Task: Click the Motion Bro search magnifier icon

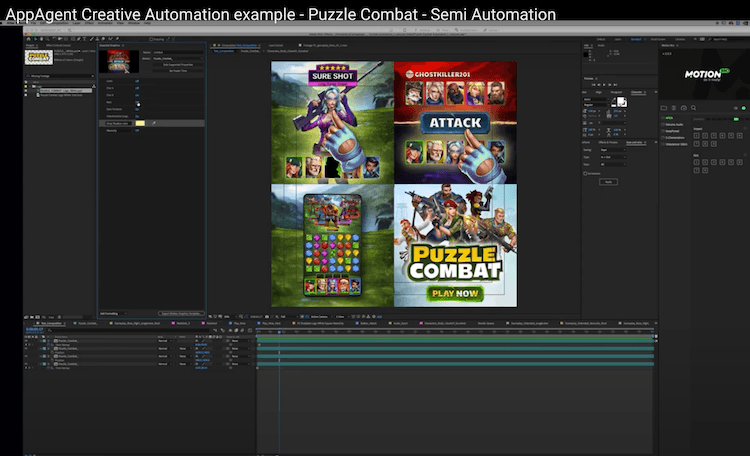Action: tap(694, 108)
